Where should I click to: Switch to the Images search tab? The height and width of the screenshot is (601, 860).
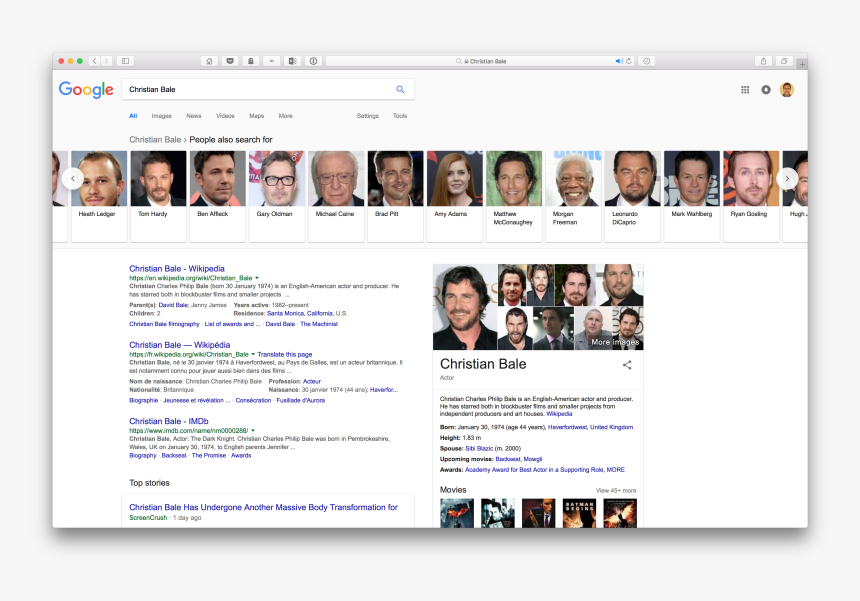click(161, 116)
